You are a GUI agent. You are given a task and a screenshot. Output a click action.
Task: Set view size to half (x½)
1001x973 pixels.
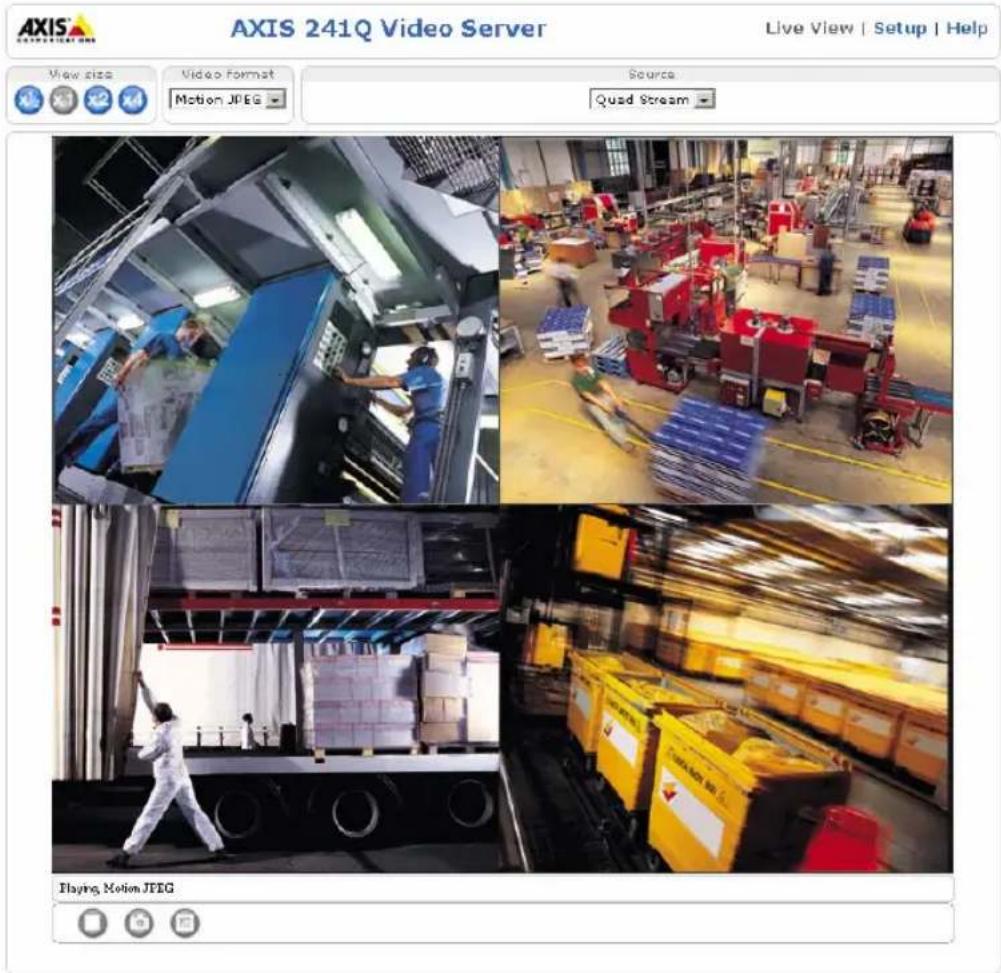coord(29,100)
